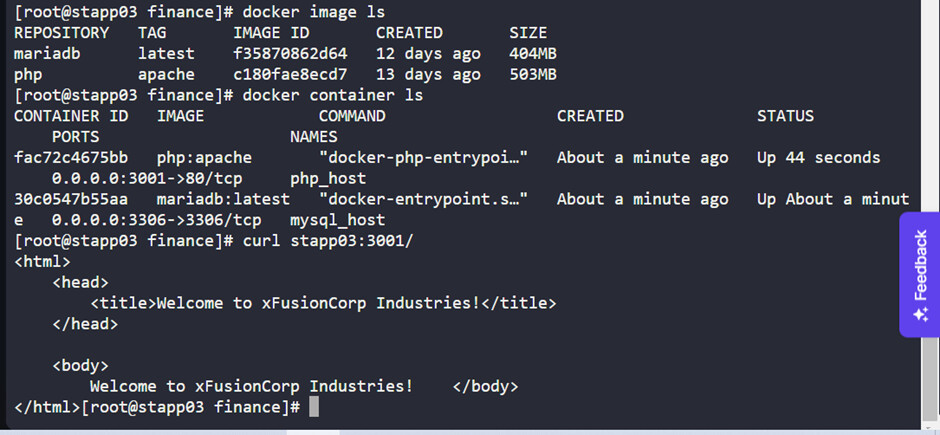
Task: Click the 404MB size value
Action: [533, 53]
